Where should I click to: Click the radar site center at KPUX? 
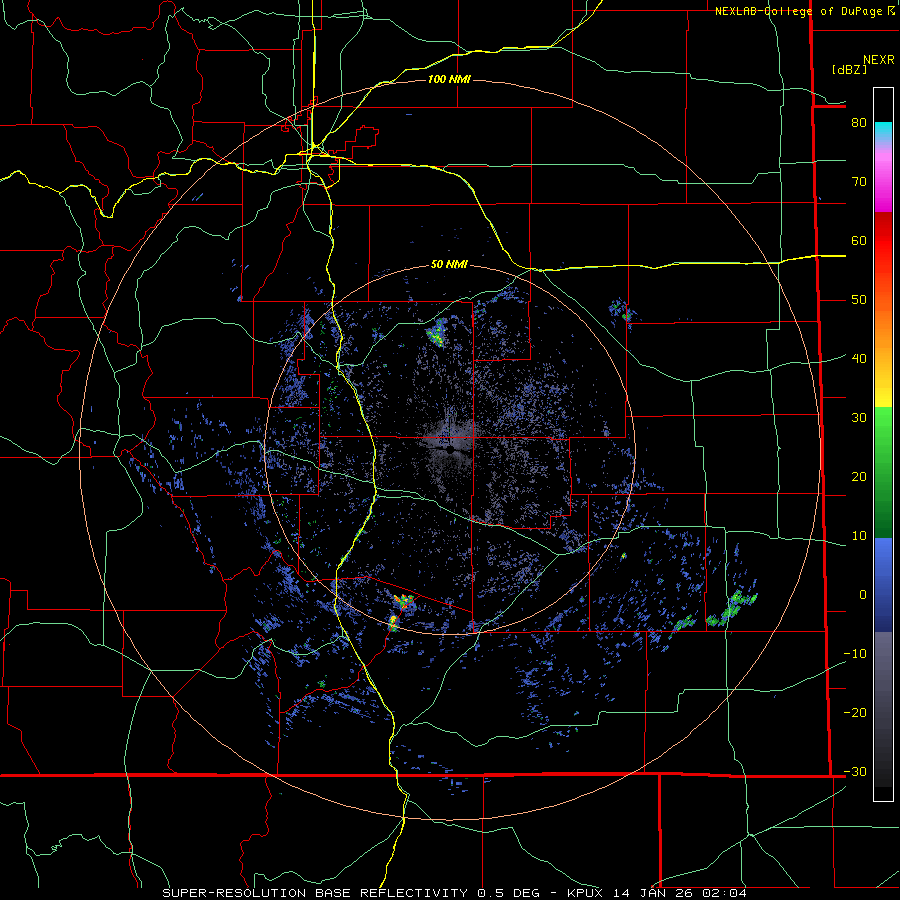coord(452,449)
